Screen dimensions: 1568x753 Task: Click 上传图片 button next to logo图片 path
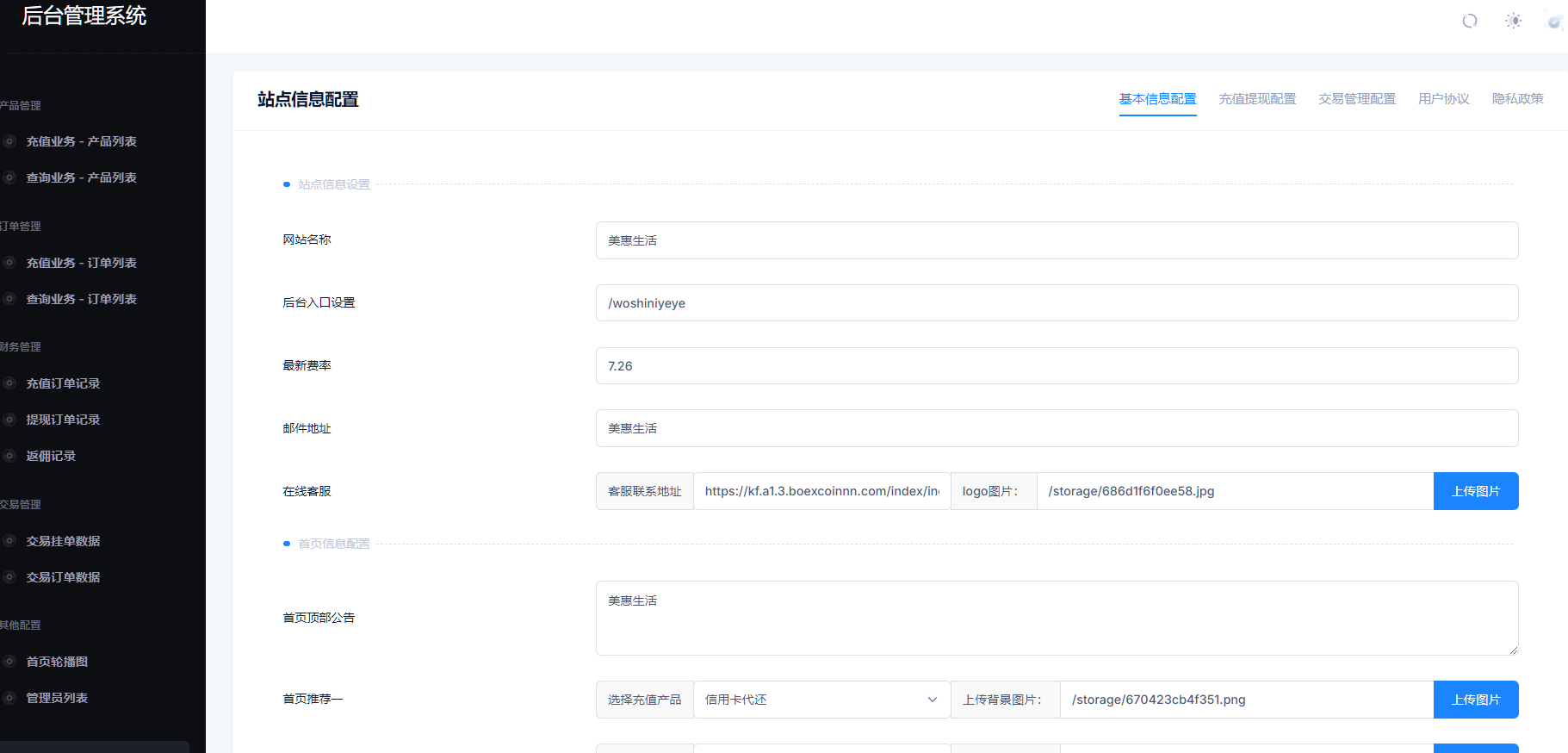1475,491
